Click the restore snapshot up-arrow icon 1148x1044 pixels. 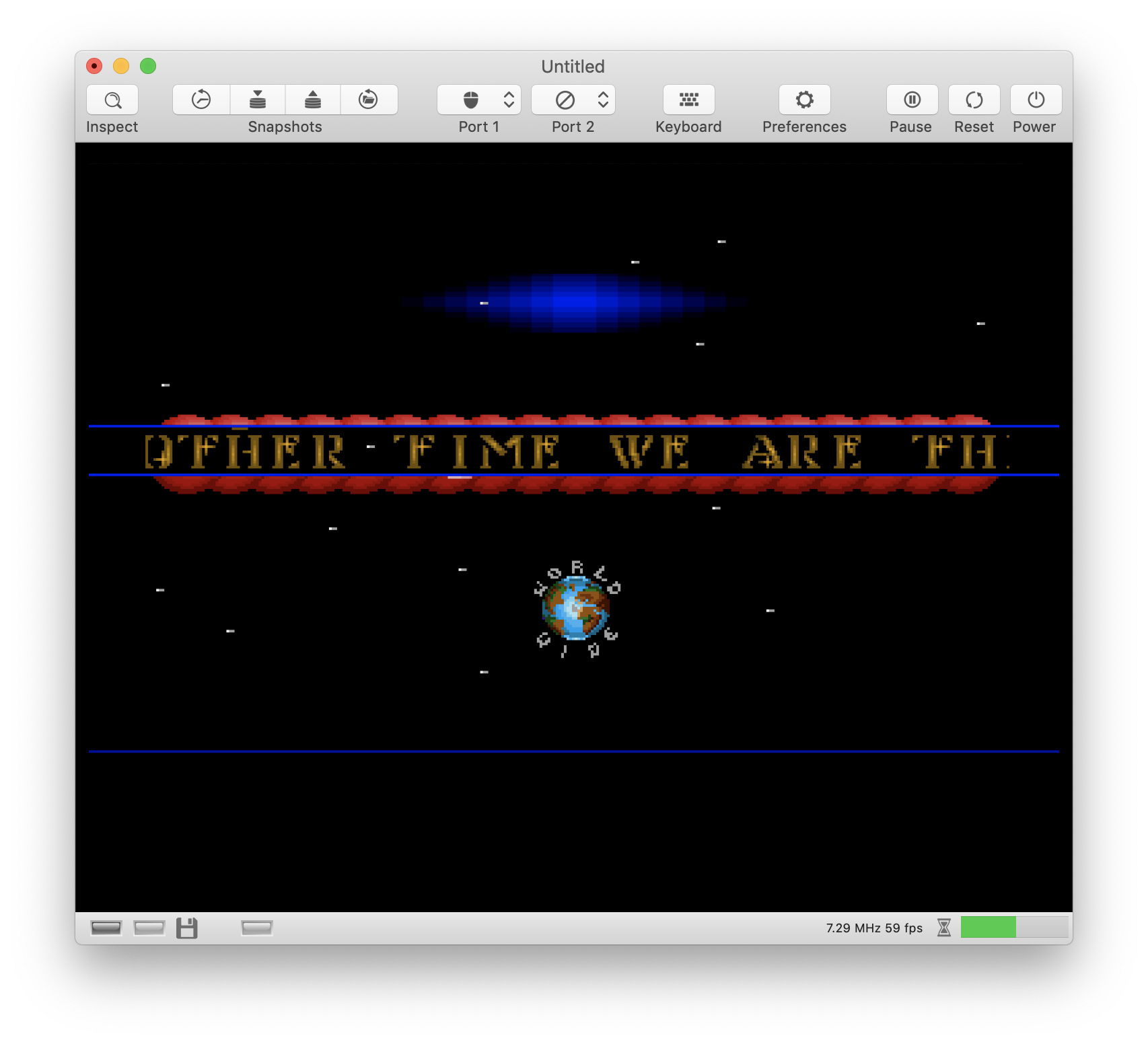click(x=313, y=100)
